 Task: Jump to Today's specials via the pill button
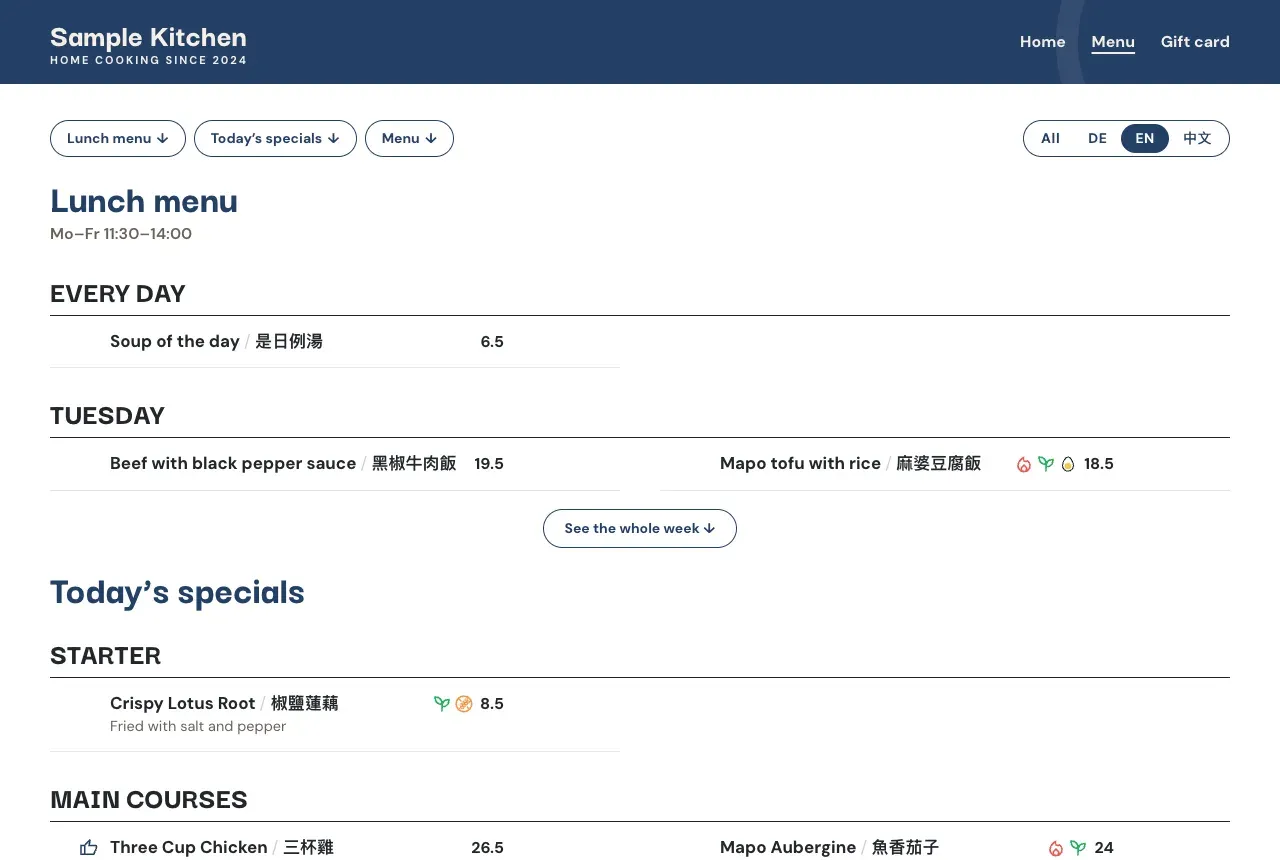275,139
